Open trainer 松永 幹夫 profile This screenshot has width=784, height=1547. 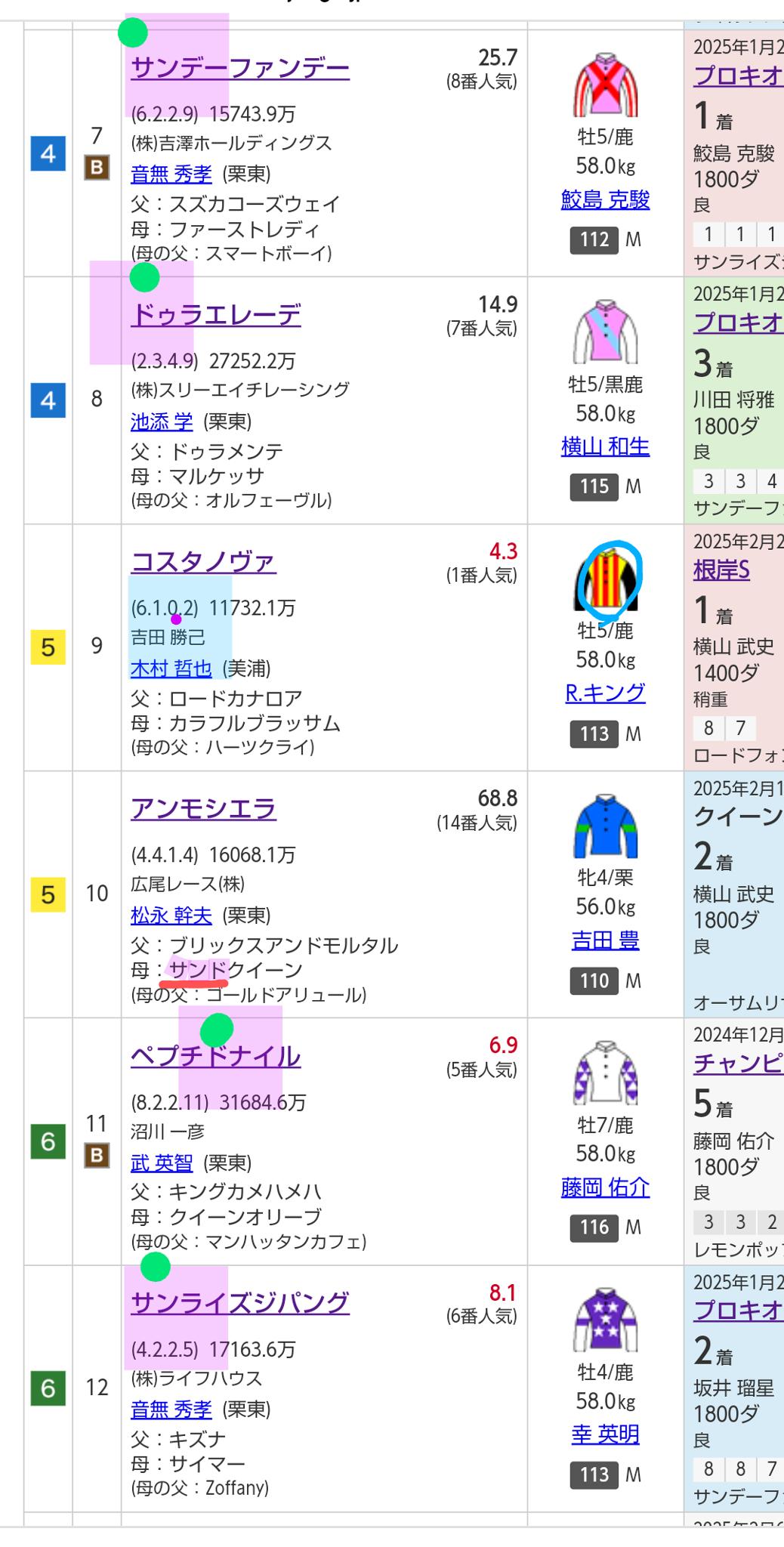coord(171,916)
